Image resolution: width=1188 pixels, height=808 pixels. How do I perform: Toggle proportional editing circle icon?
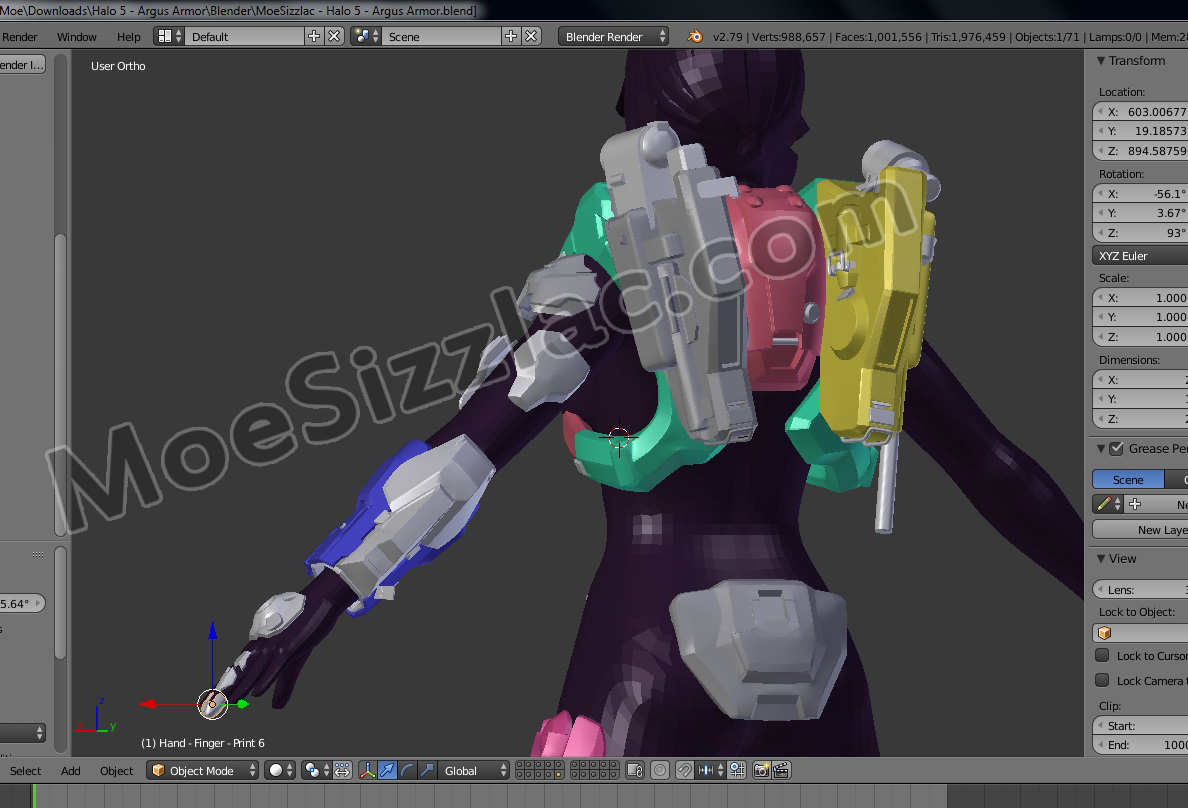click(x=660, y=771)
